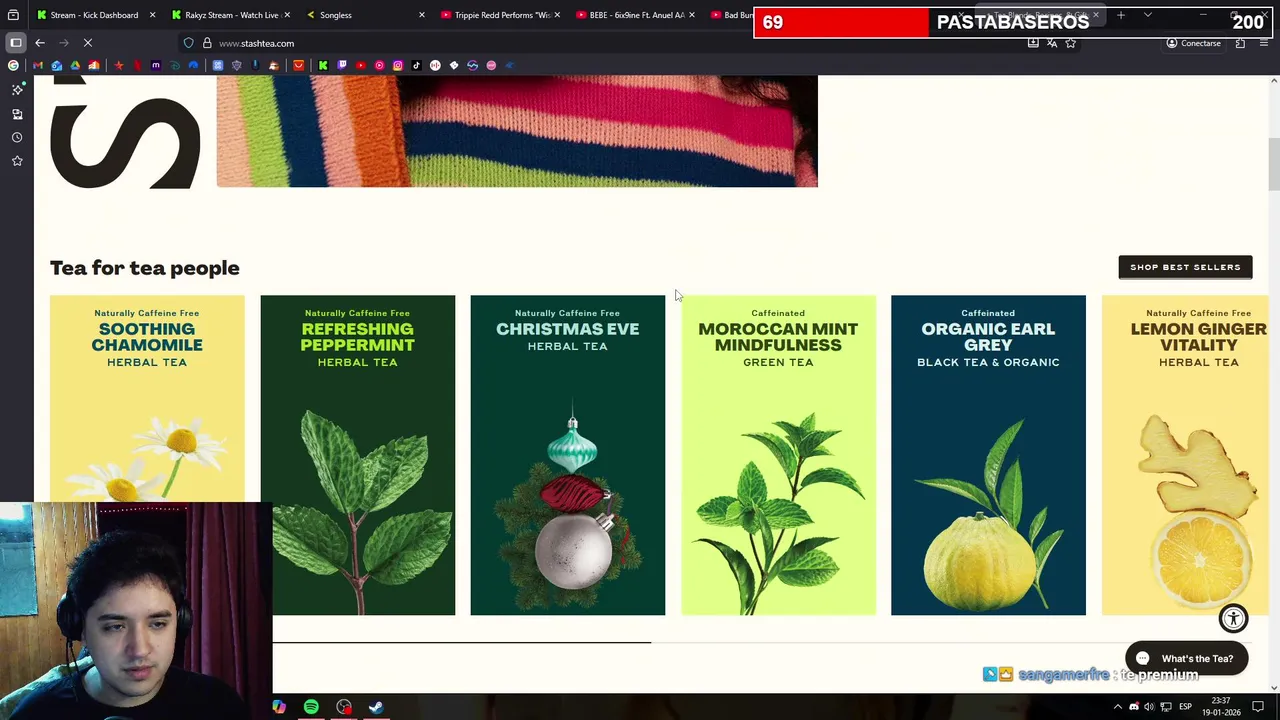Open Lemon Ginger Vitality herbal tea card

click(1185, 455)
